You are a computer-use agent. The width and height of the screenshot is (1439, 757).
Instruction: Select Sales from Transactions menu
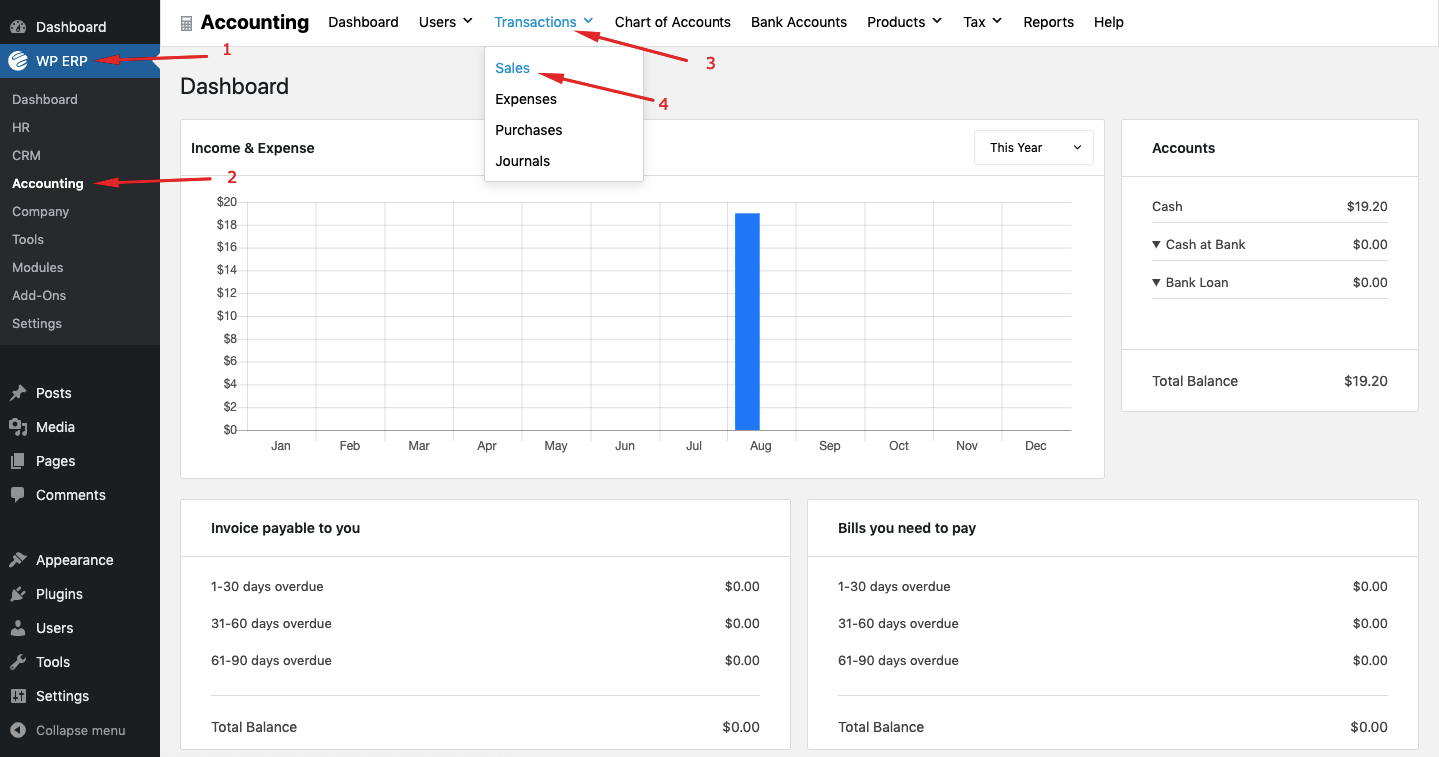(x=512, y=68)
